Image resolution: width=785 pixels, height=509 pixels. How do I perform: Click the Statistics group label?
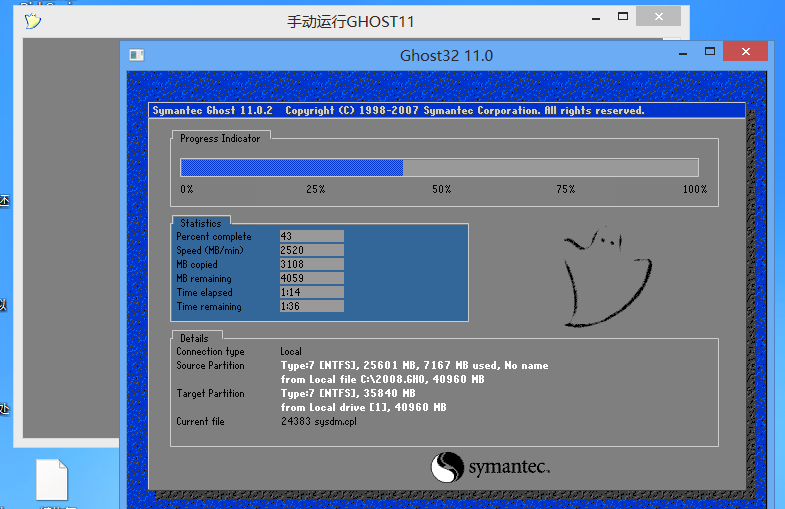(200, 223)
